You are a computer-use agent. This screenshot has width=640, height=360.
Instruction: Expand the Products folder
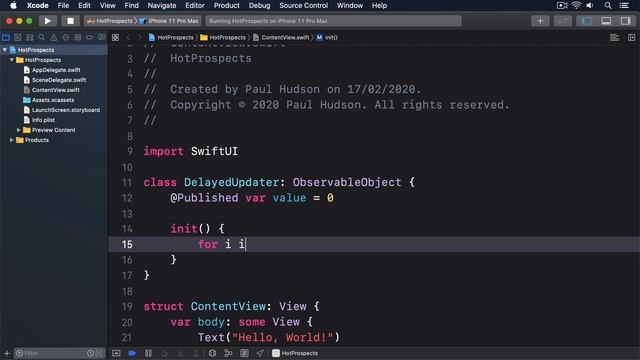coord(11,140)
